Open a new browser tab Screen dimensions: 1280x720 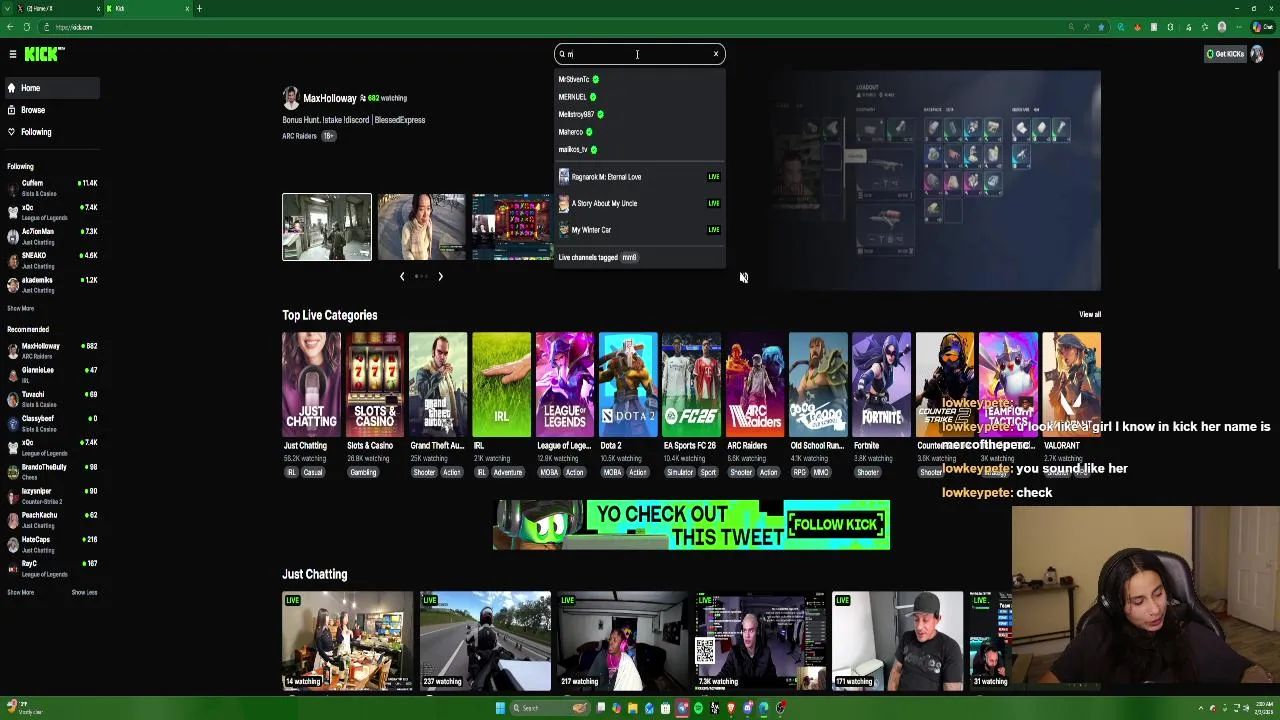click(x=199, y=8)
